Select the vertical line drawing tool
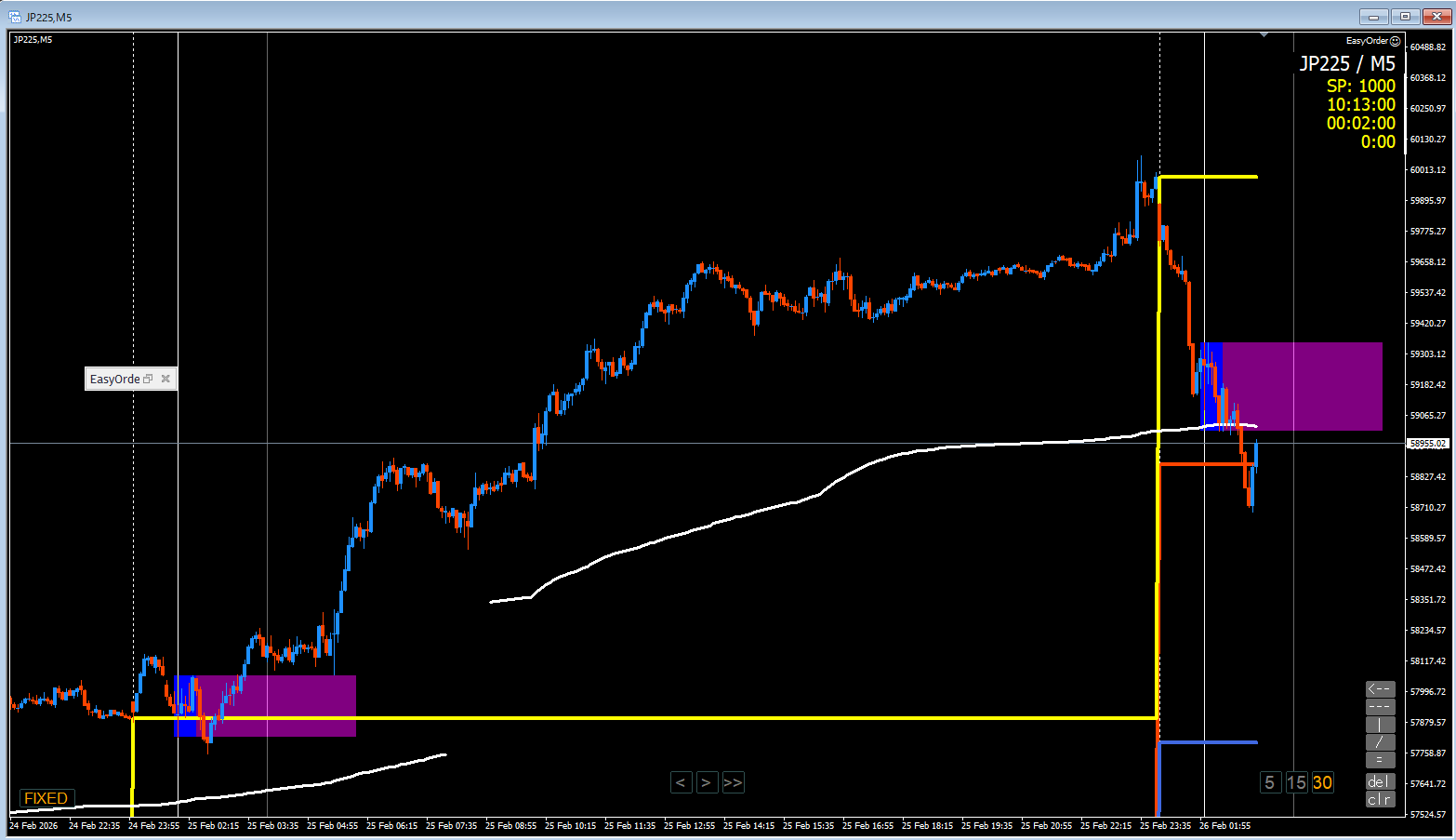1456x840 pixels. [1380, 725]
